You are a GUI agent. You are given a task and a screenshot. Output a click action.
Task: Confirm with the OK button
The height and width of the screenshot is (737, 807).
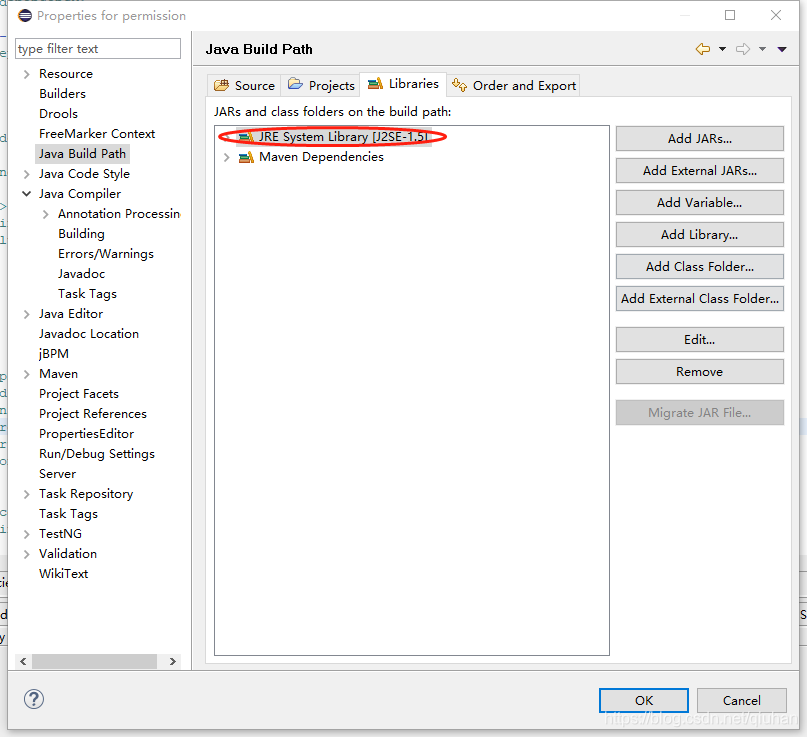point(644,700)
